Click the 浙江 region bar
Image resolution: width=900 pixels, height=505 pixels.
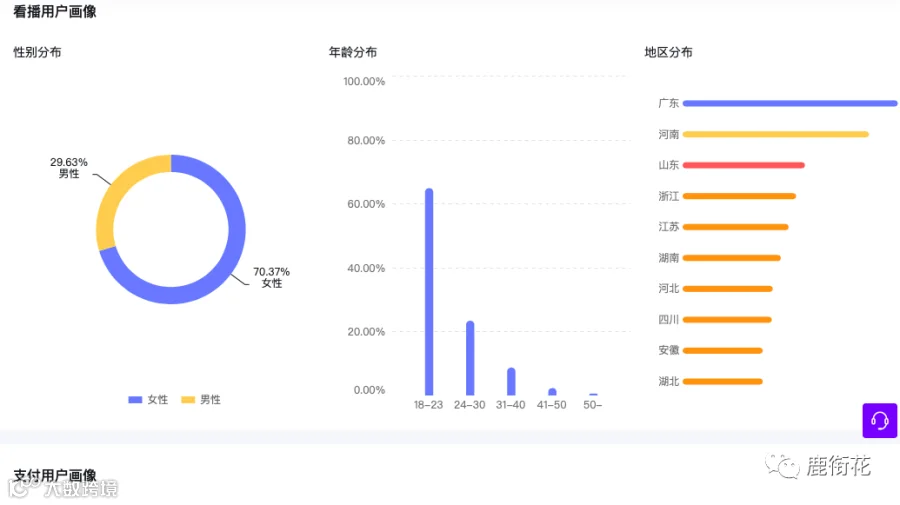(739, 196)
